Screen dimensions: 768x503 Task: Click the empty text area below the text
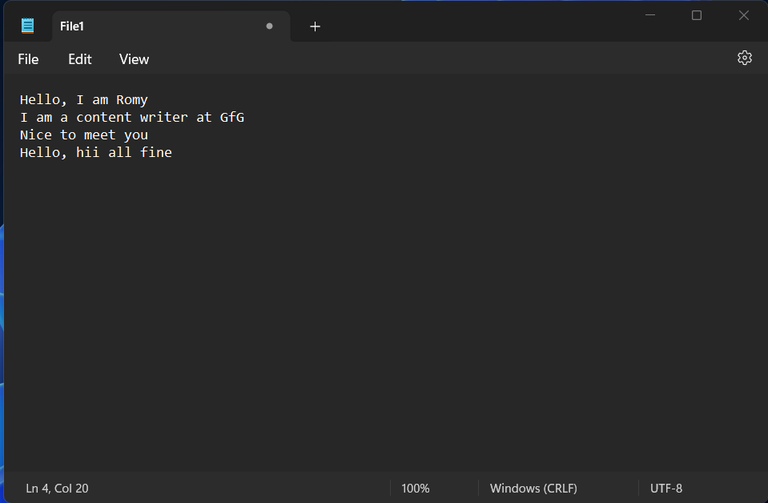[x=384, y=313]
